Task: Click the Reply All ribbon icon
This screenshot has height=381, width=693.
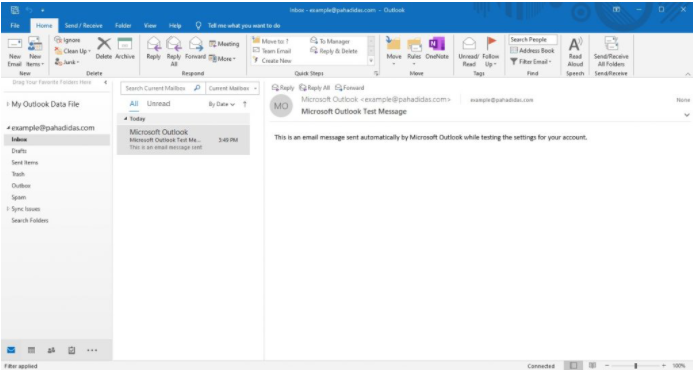Action: tap(174, 52)
